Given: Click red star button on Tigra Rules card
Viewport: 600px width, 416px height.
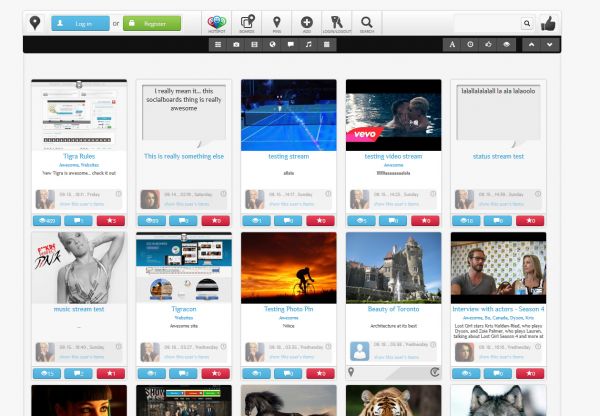Looking at the screenshot, I should 111,221.
